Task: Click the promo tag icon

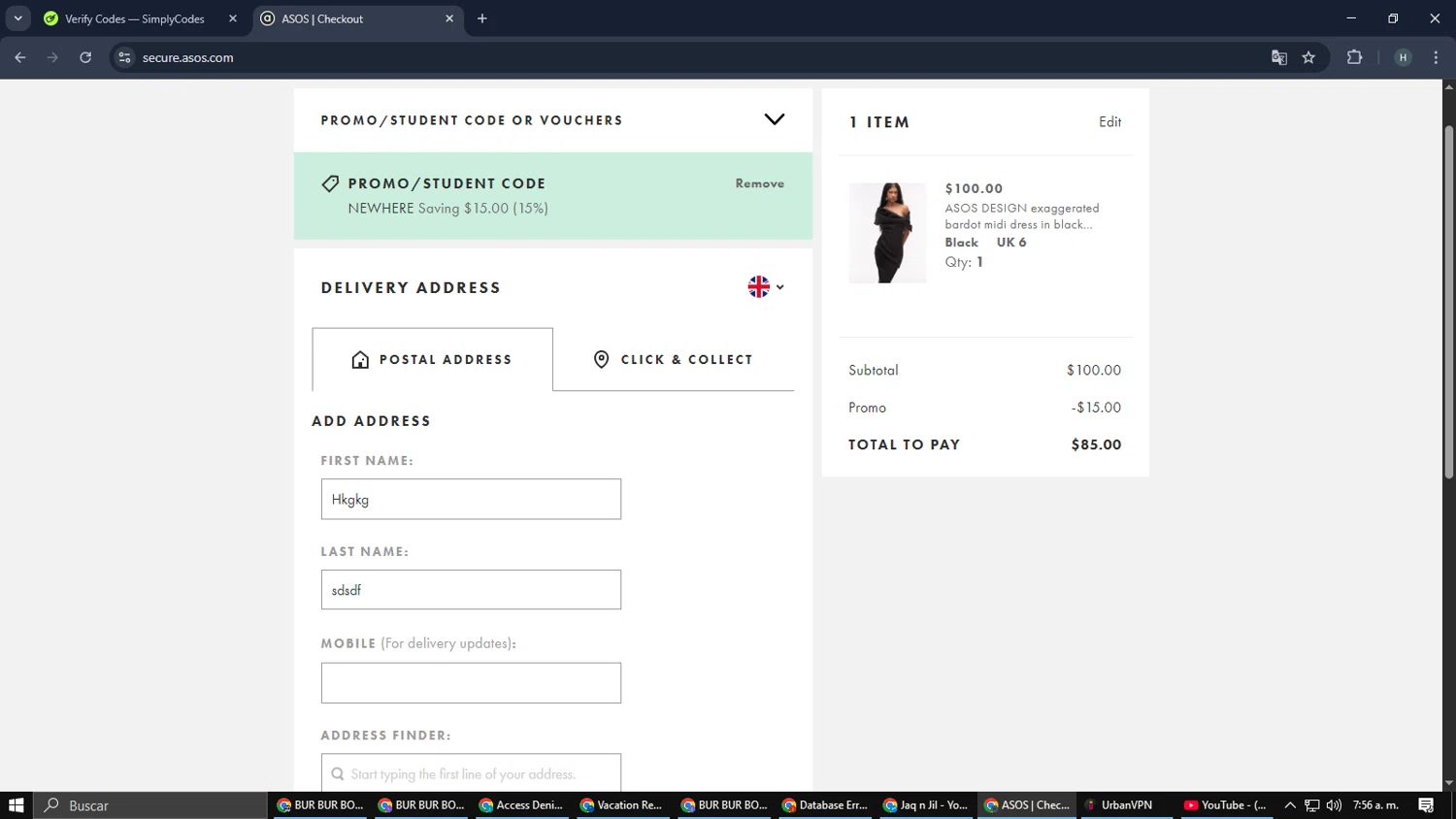Action: tap(330, 183)
